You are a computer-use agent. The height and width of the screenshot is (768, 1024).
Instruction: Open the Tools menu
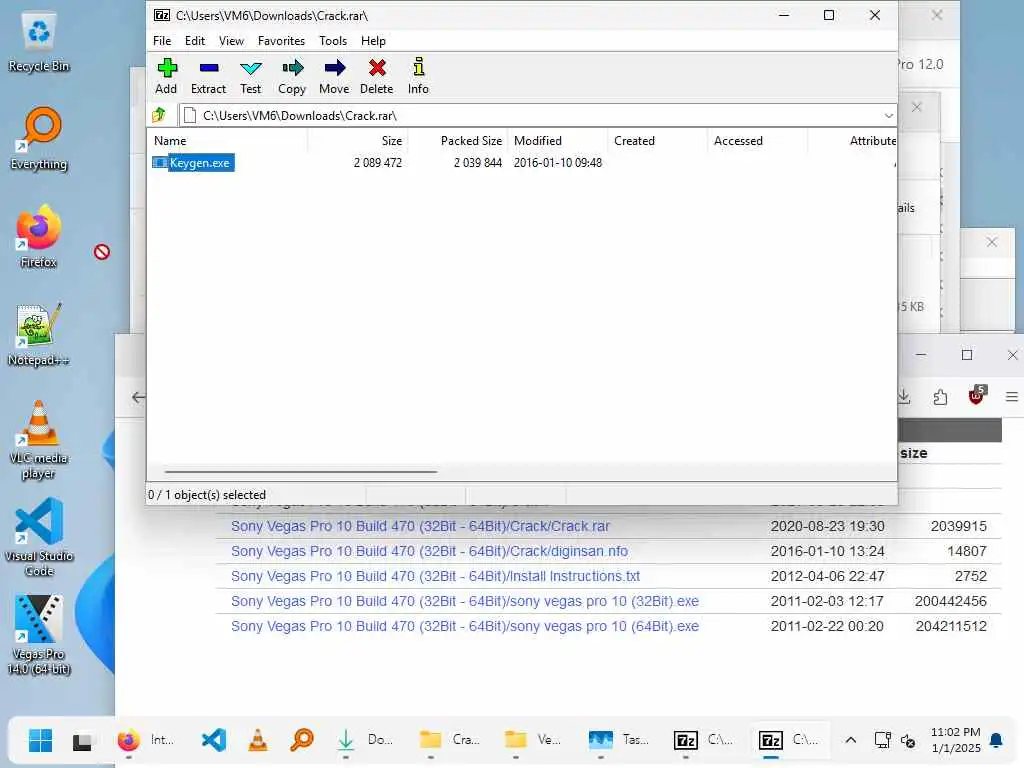coord(333,40)
